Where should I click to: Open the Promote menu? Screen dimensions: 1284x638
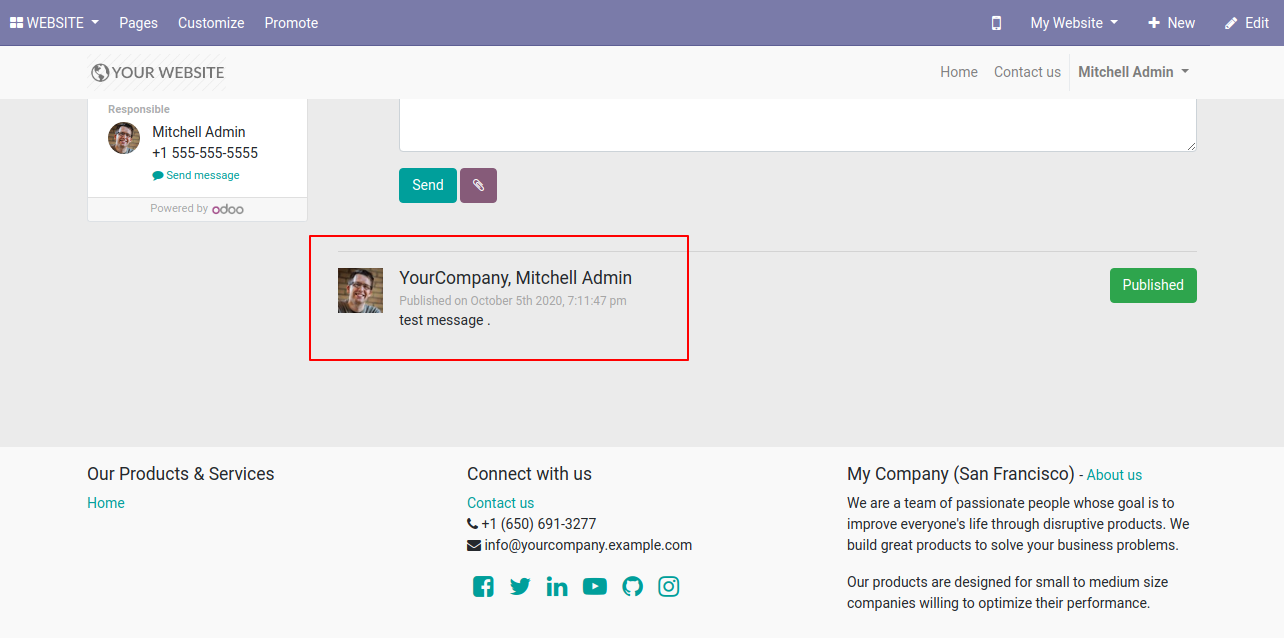[291, 23]
